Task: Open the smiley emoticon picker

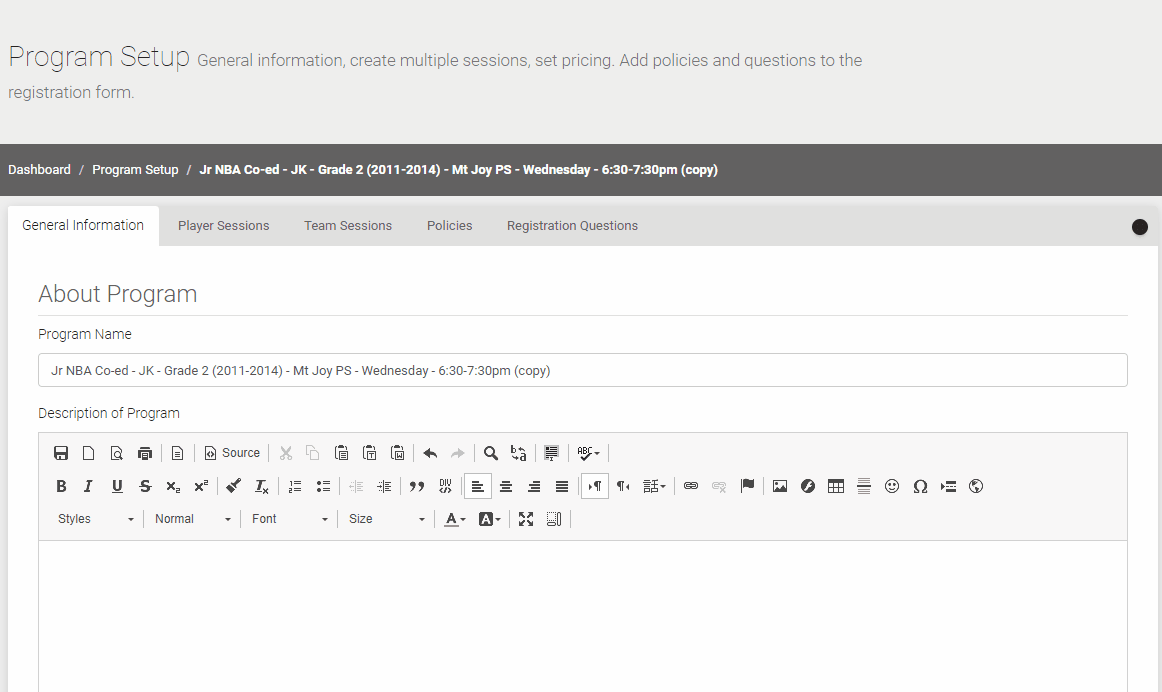Action: [x=892, y=487]
